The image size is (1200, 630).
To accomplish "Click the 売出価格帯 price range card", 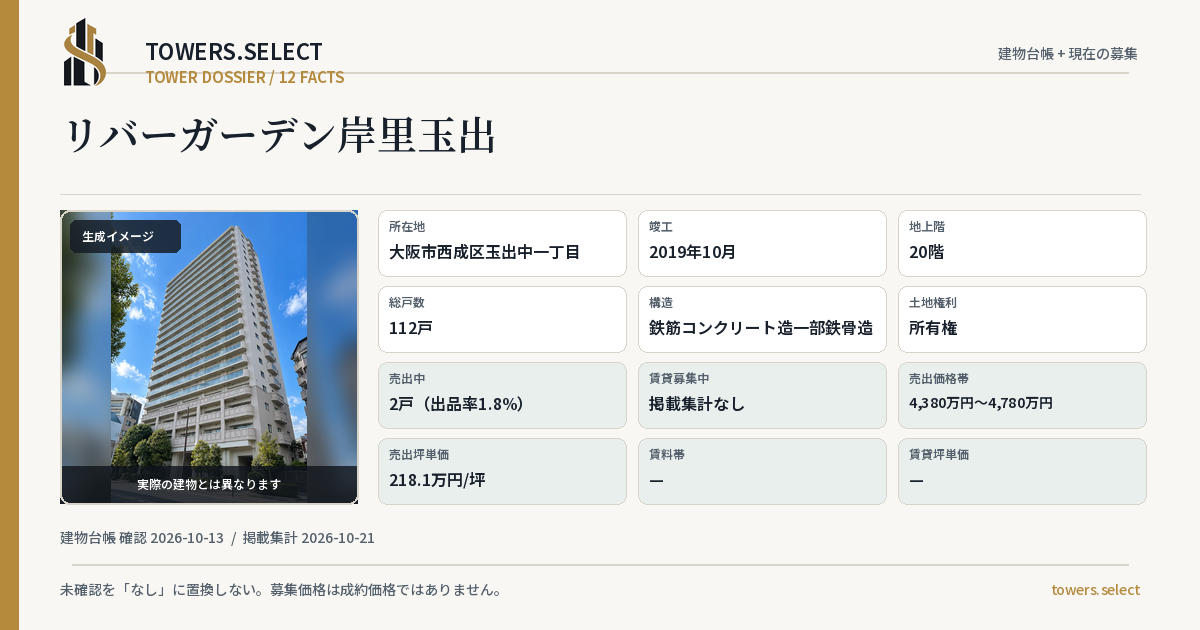I will [x=1022, y=395].
